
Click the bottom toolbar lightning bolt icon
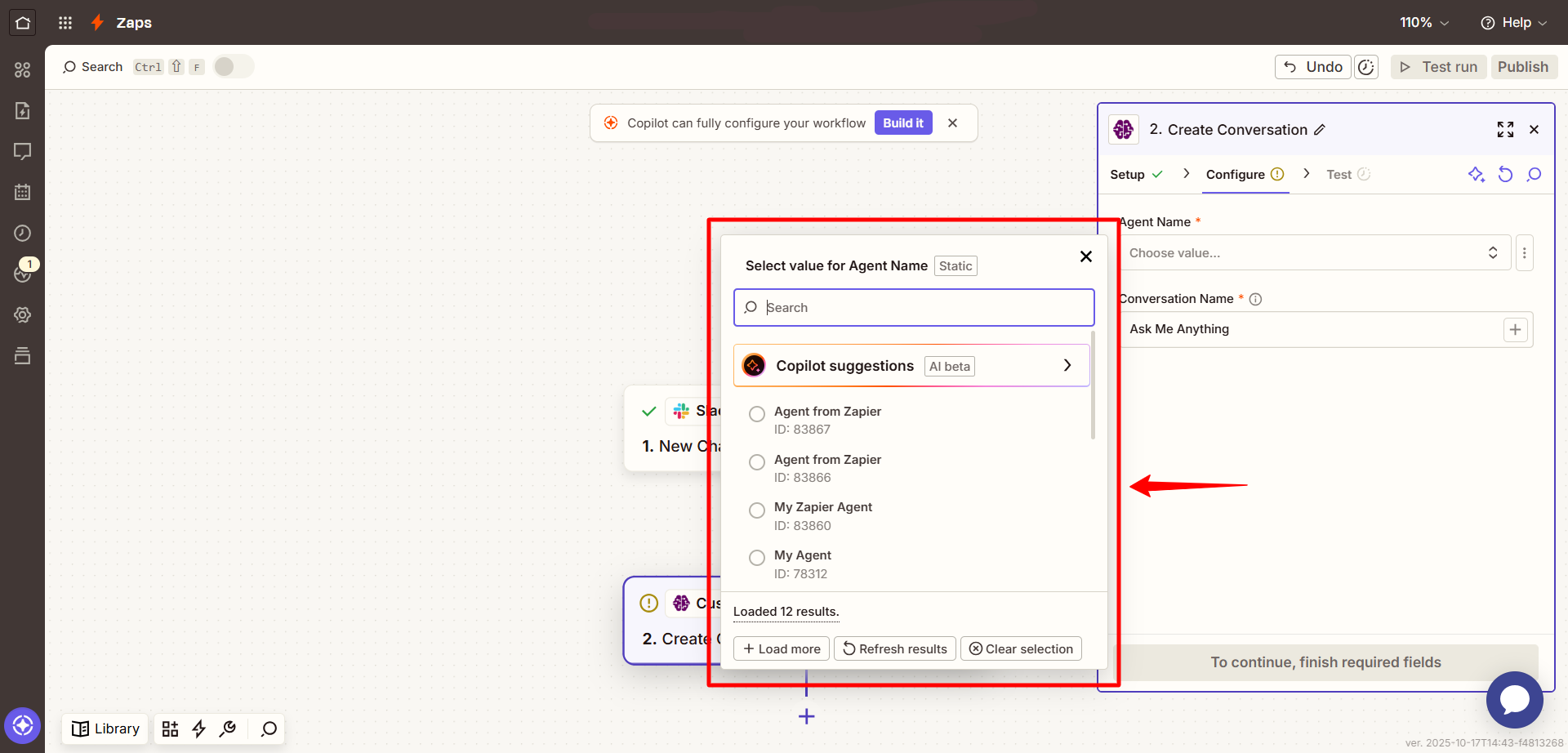tap(198, 729)
